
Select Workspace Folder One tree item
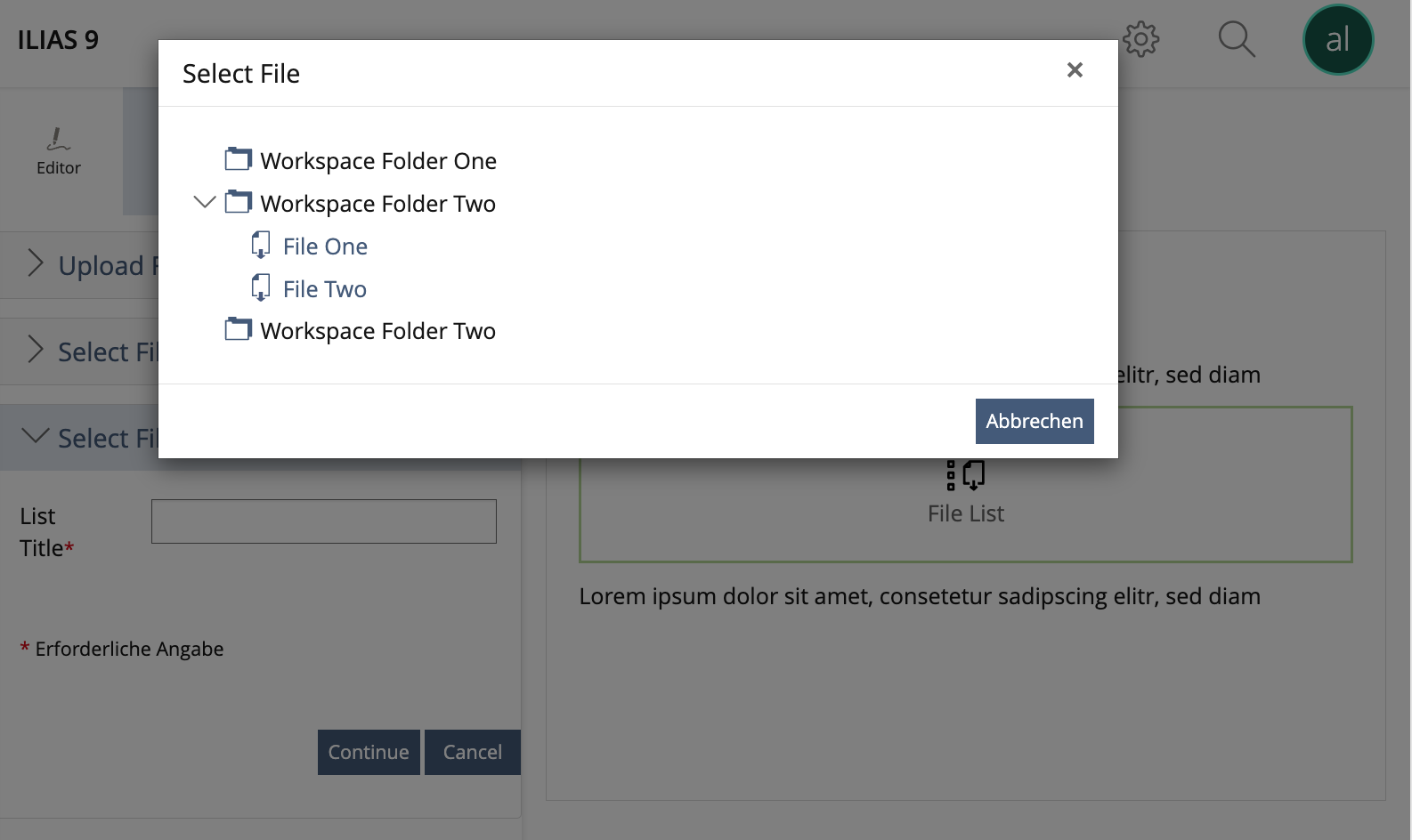click(378, 161)
